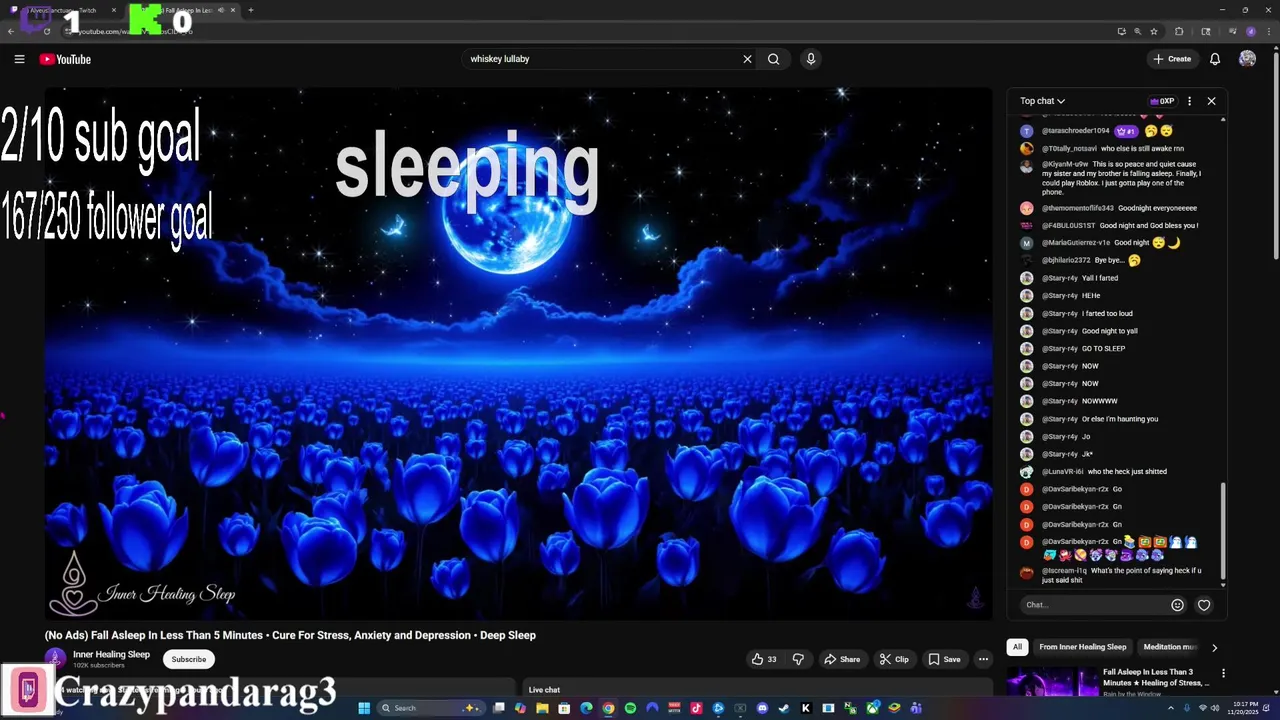This screenshot has width=1280, height=720.
Task: Open a new browser tab
Action: tap(250, 10)
